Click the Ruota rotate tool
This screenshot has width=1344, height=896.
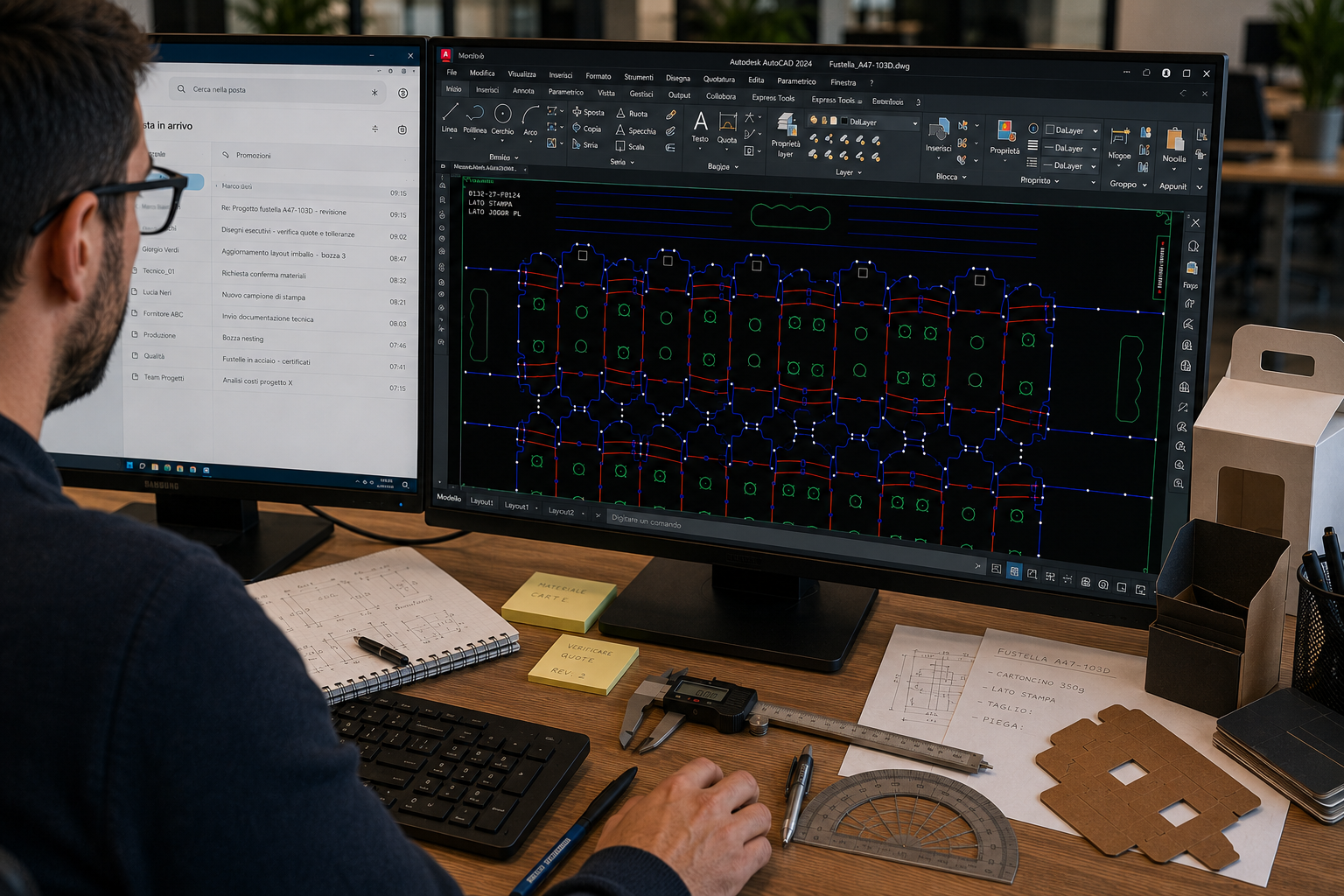[632, 114]
